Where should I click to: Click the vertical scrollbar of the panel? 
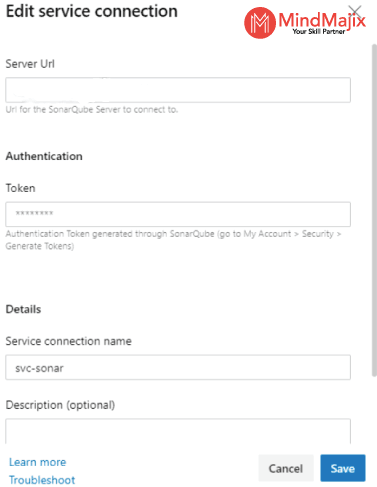click(374, 210)
